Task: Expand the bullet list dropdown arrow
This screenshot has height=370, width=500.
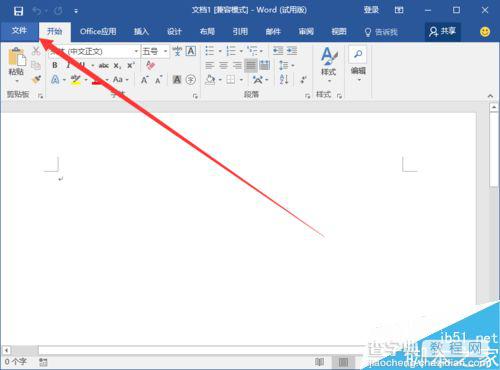Action: (x=220, y=51)
